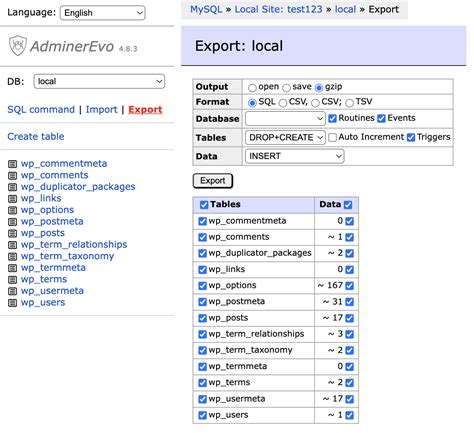Uncheck data checkbox in wp_usermeta row

349,399
